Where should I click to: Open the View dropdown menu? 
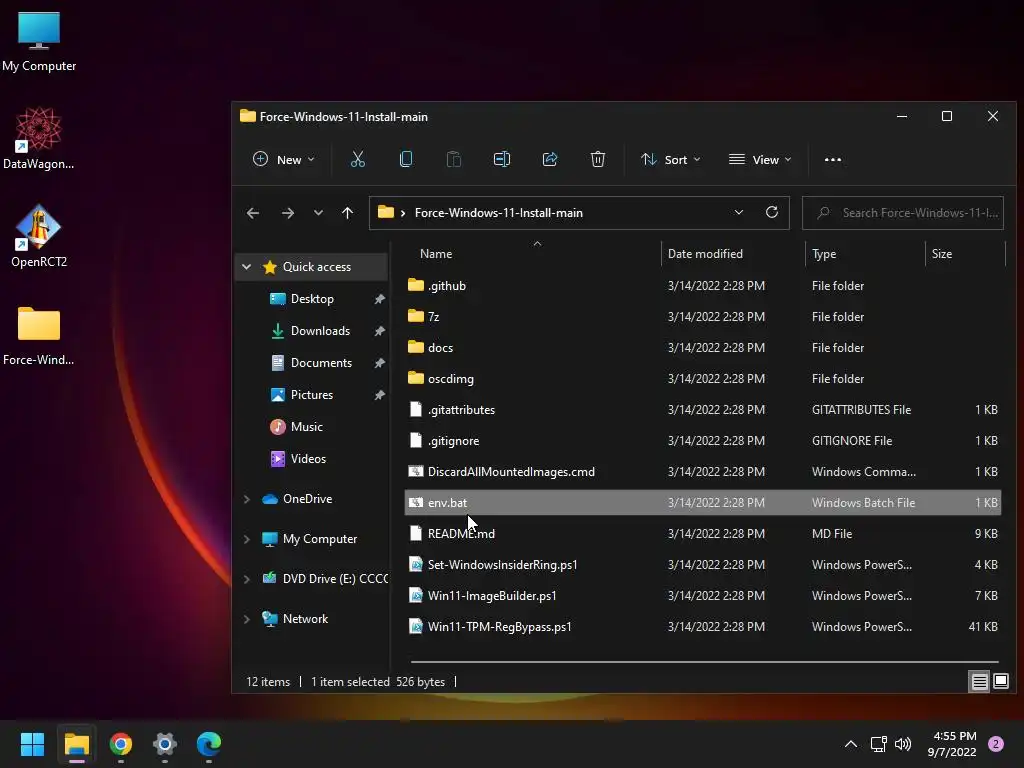click(760, 159)
